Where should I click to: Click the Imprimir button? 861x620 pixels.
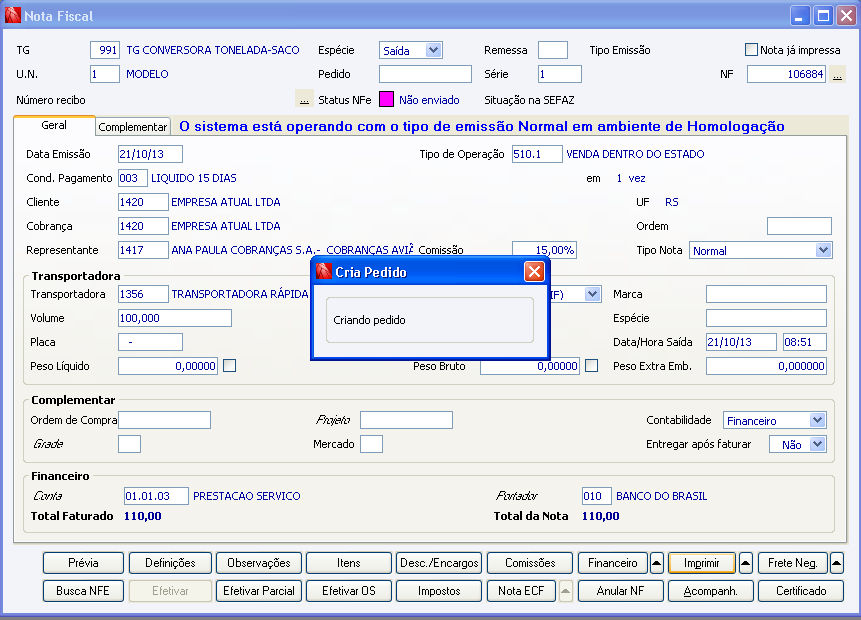[x=702, y=563]
